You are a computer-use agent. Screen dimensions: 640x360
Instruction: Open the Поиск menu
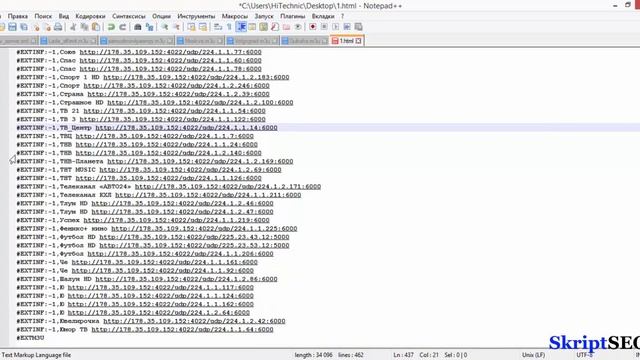[x=43, y=16]
